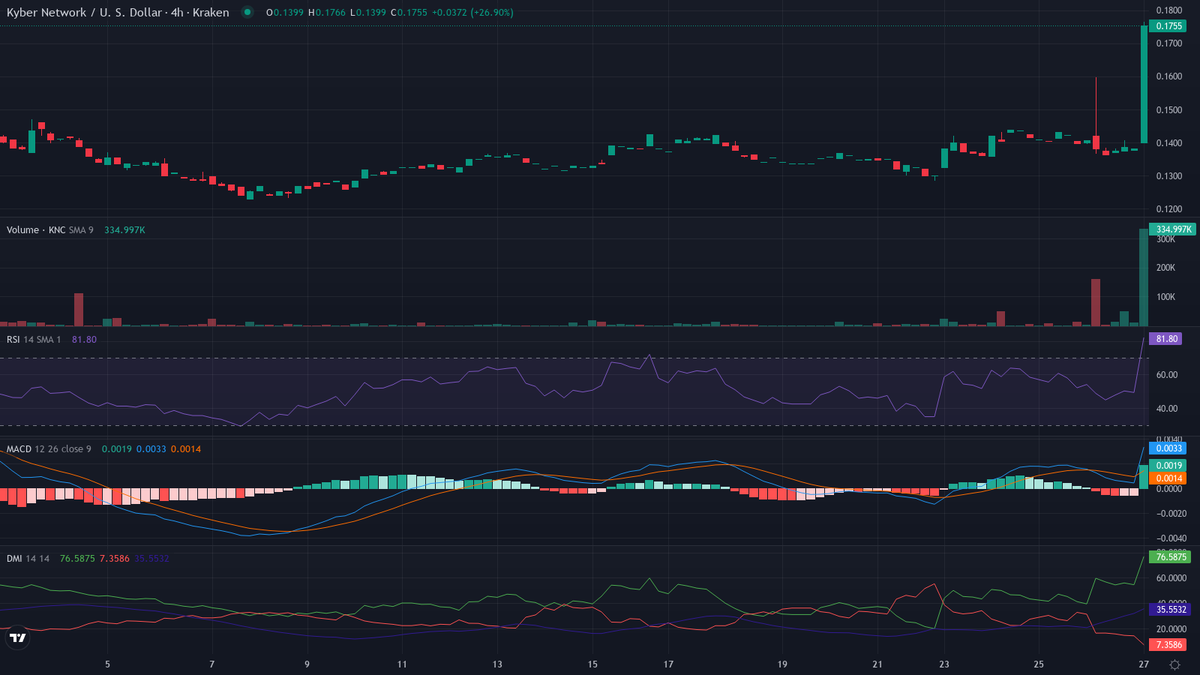Click the MACD legend value 0.0033
The width and height of the screenshot is (1200, 675).
click(150, 448)
